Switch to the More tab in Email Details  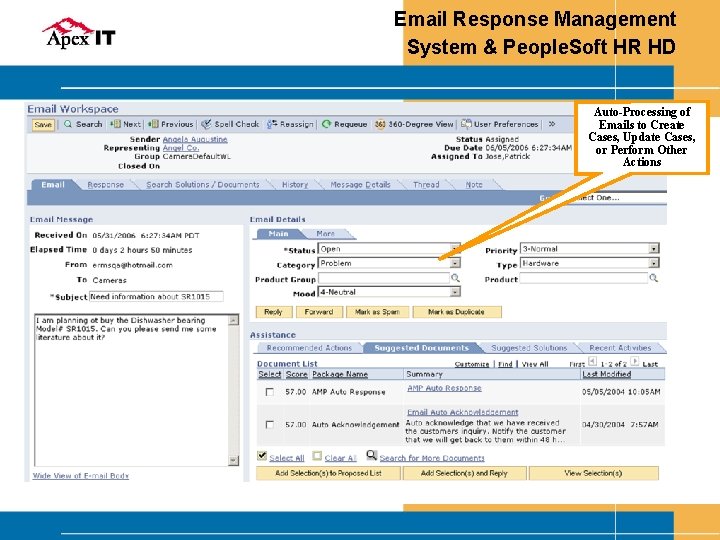coord(326,234)
